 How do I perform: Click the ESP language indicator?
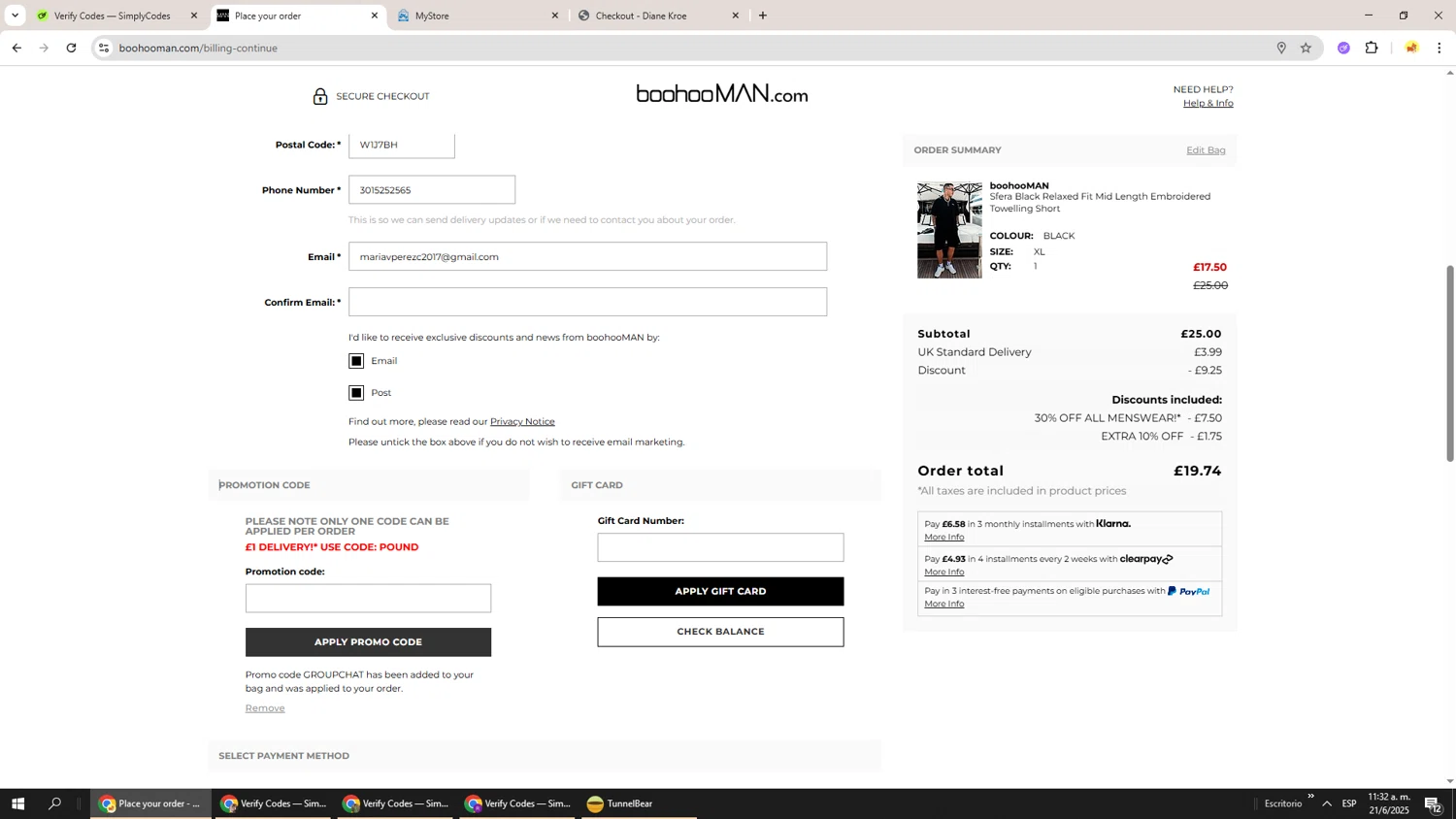click(x=1349, y=803)
